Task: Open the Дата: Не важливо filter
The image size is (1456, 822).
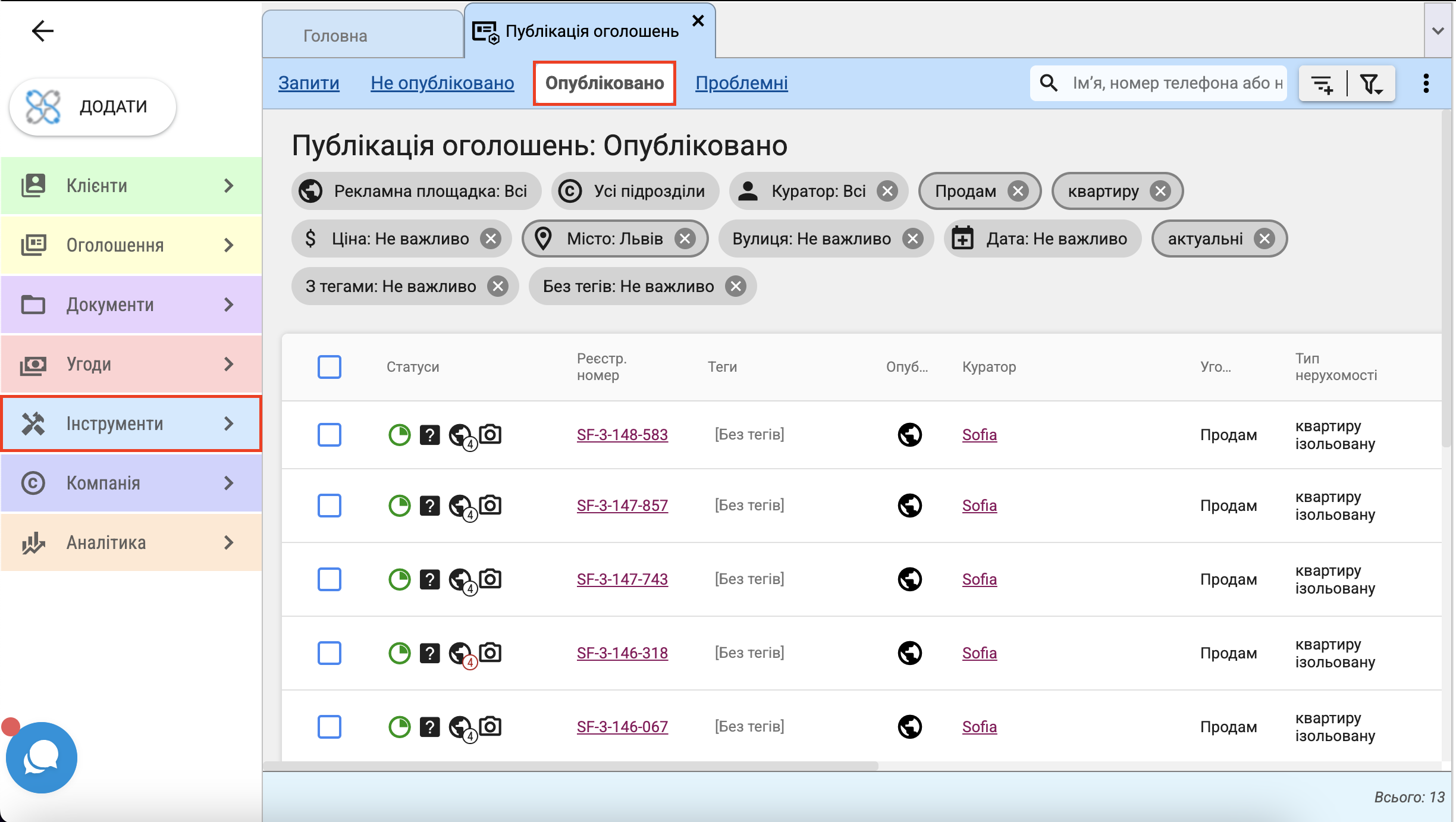Action: pos(1043,239)
